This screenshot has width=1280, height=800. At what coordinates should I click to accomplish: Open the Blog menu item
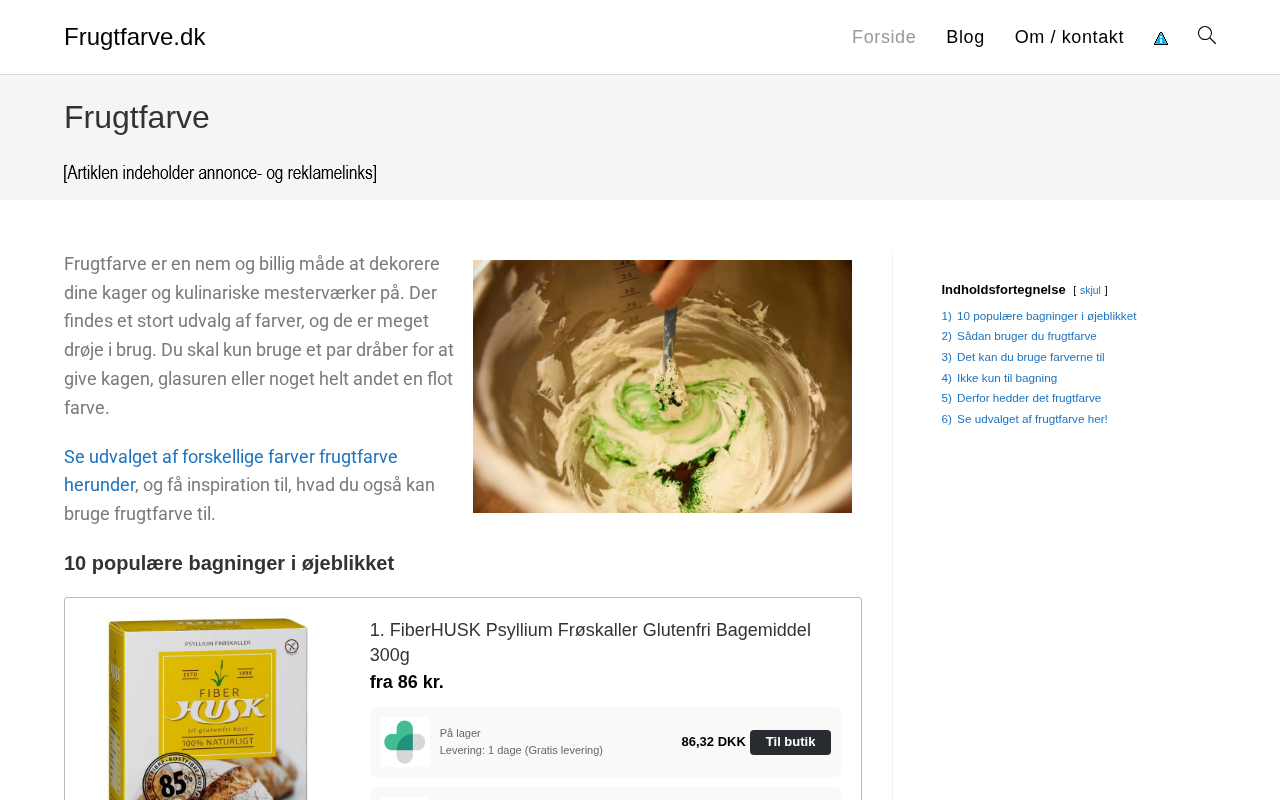[x=965, y=37]
